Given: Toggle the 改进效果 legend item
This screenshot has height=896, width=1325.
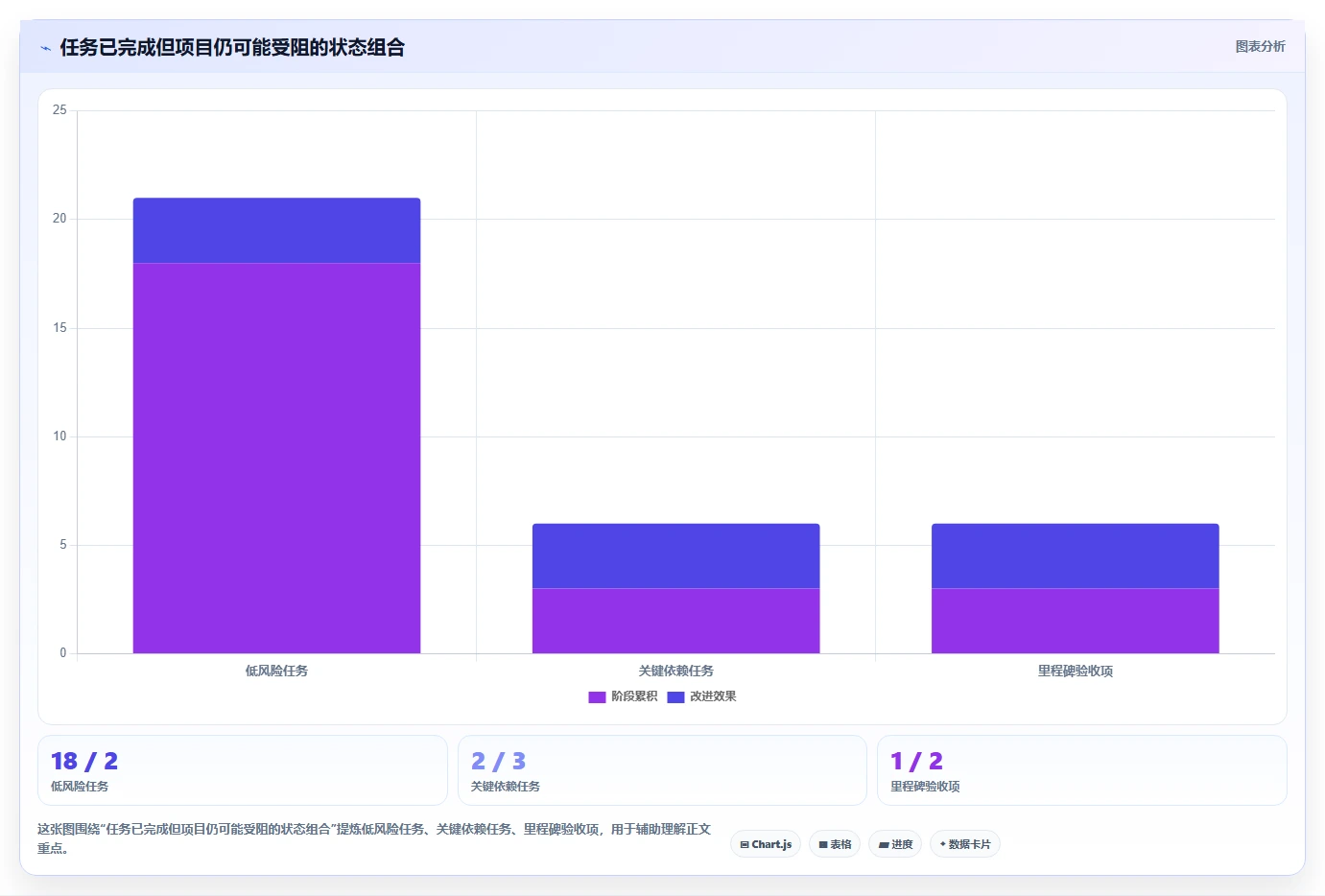Looking at the screenshot, I should pos(701,696).
